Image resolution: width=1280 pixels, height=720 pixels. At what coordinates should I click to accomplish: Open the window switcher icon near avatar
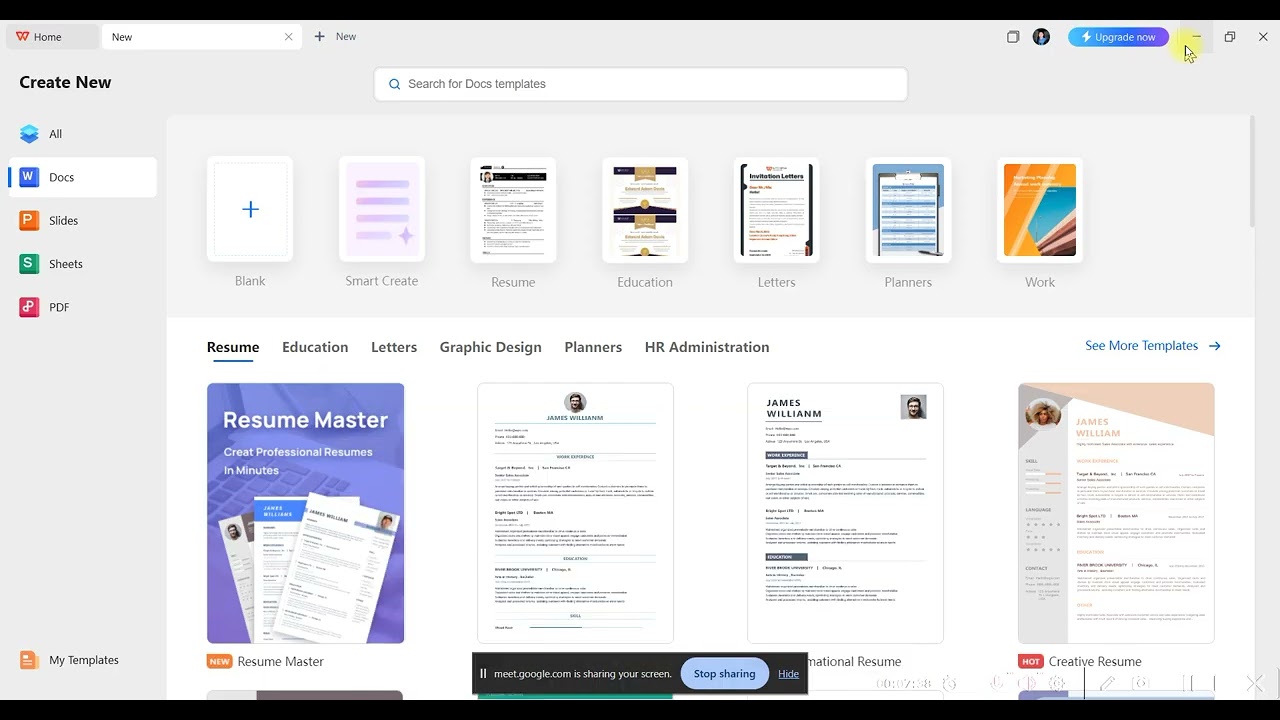1013,37
